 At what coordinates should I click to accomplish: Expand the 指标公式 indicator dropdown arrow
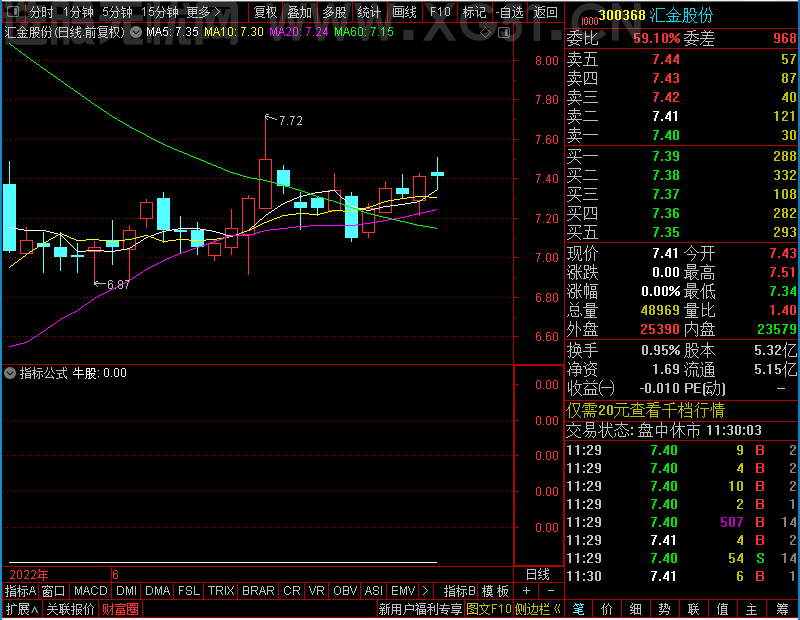pos(10,373)
